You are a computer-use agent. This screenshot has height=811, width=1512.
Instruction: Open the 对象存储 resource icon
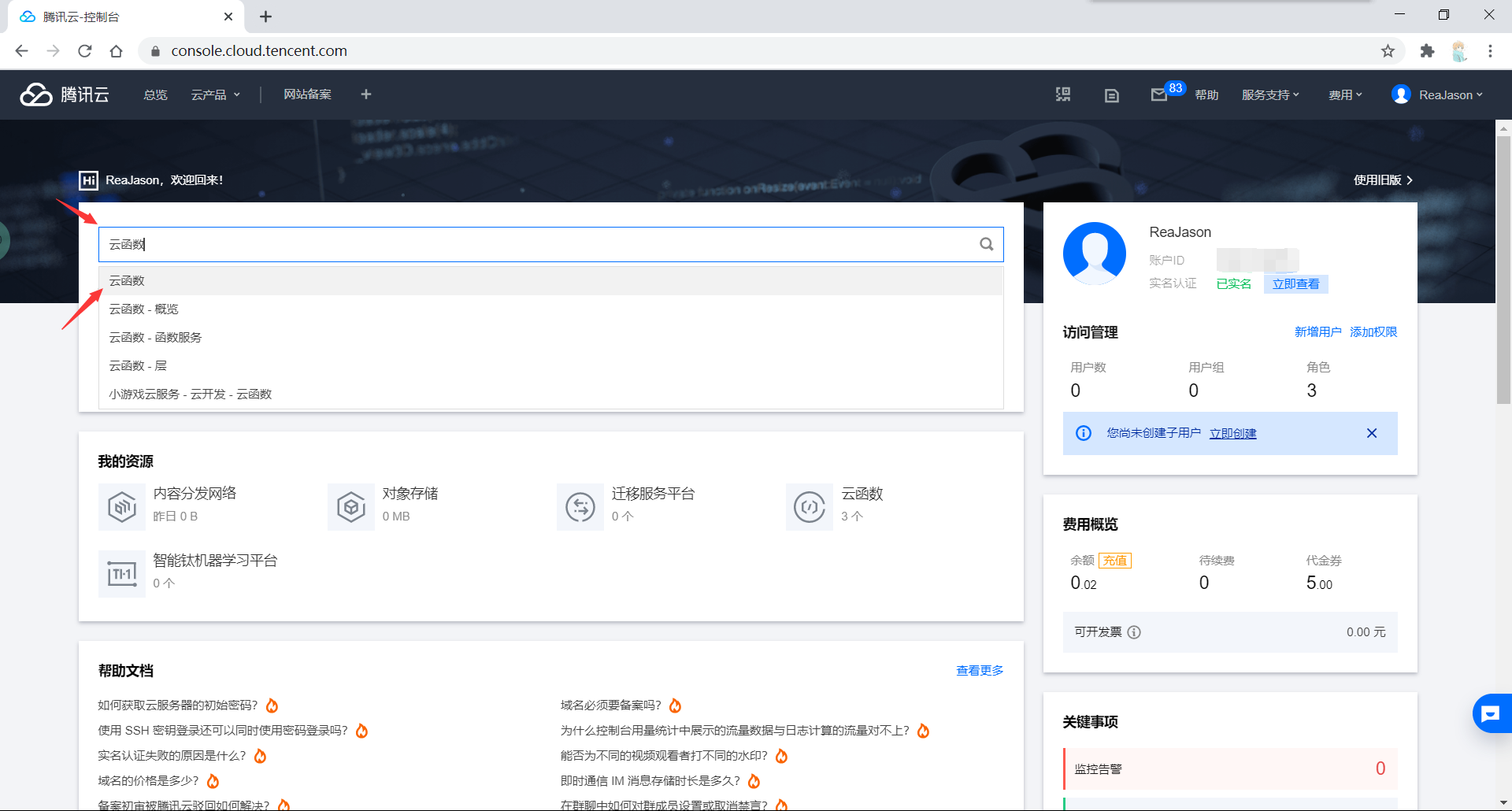[x=351, y=507]
